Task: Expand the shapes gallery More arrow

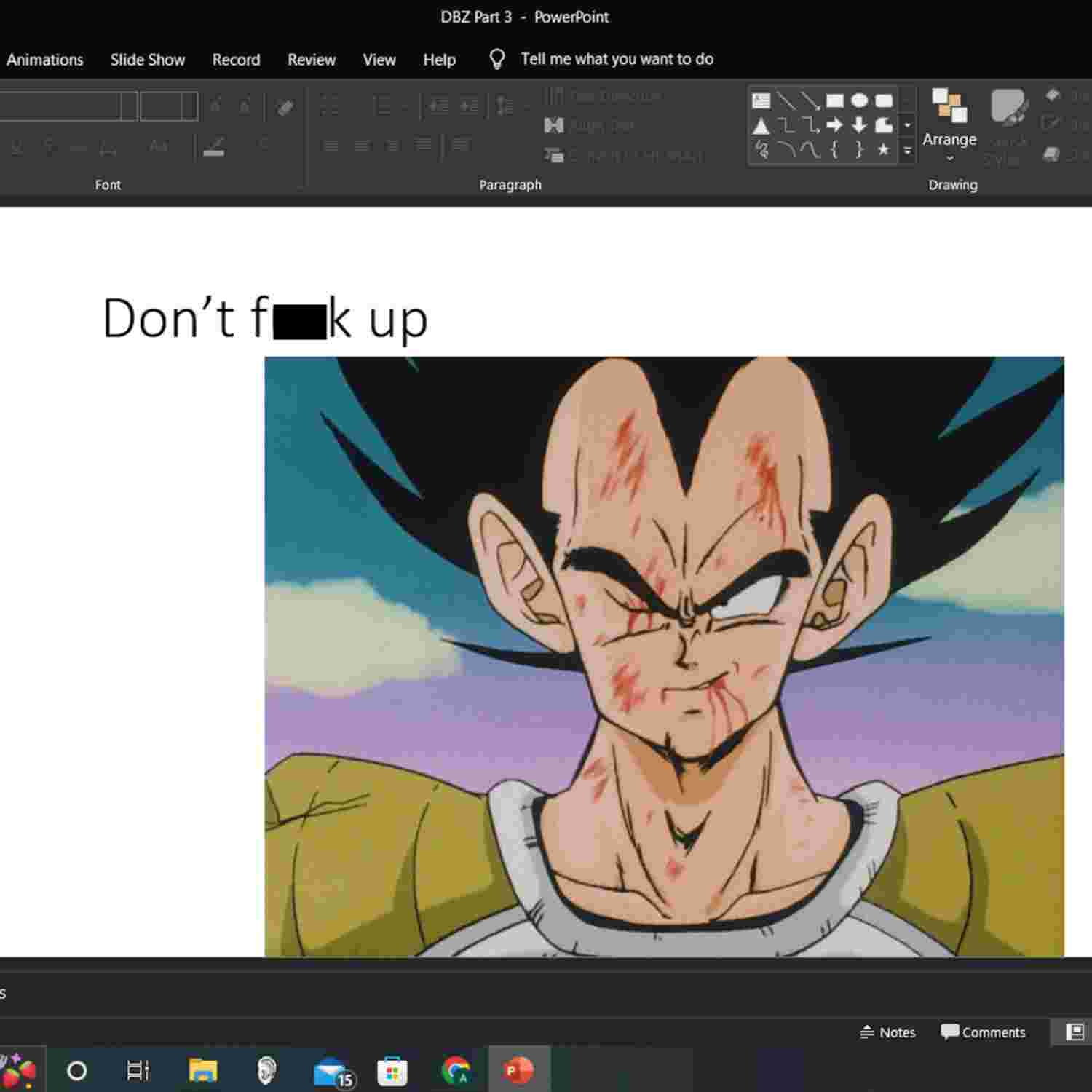Action: point(908,151)
